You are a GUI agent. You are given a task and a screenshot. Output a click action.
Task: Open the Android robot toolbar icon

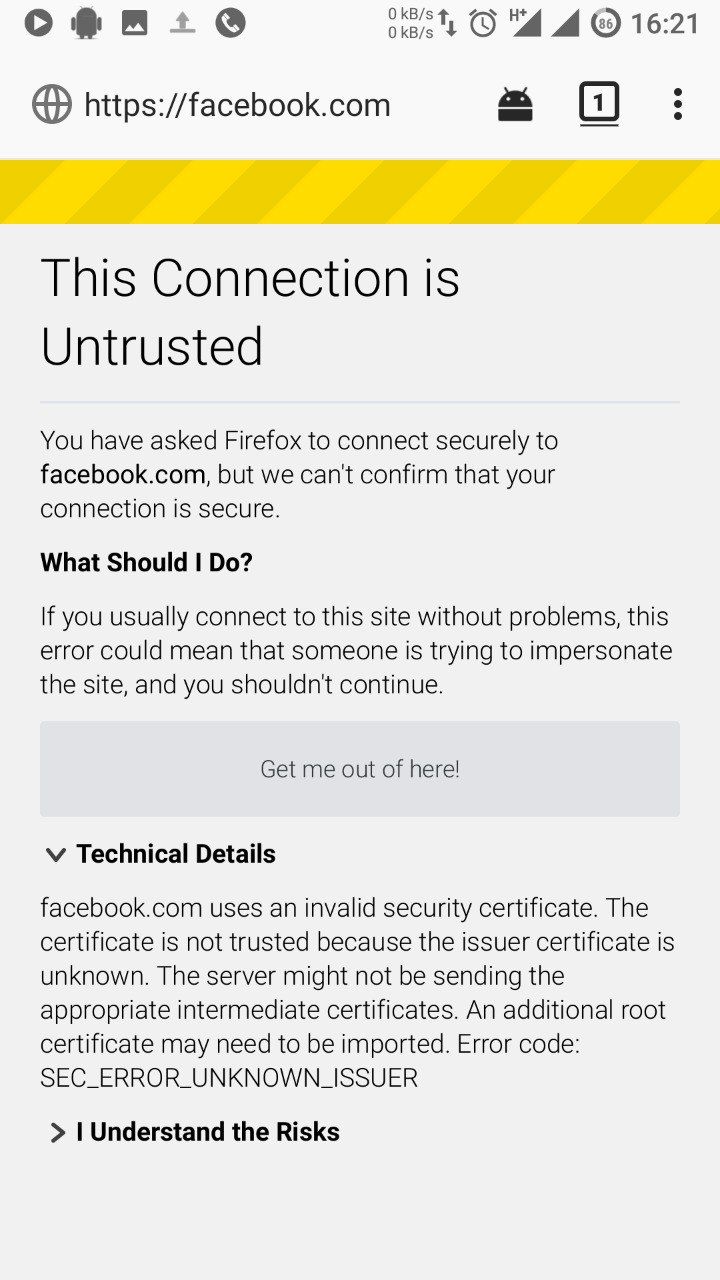coord(515,104)
